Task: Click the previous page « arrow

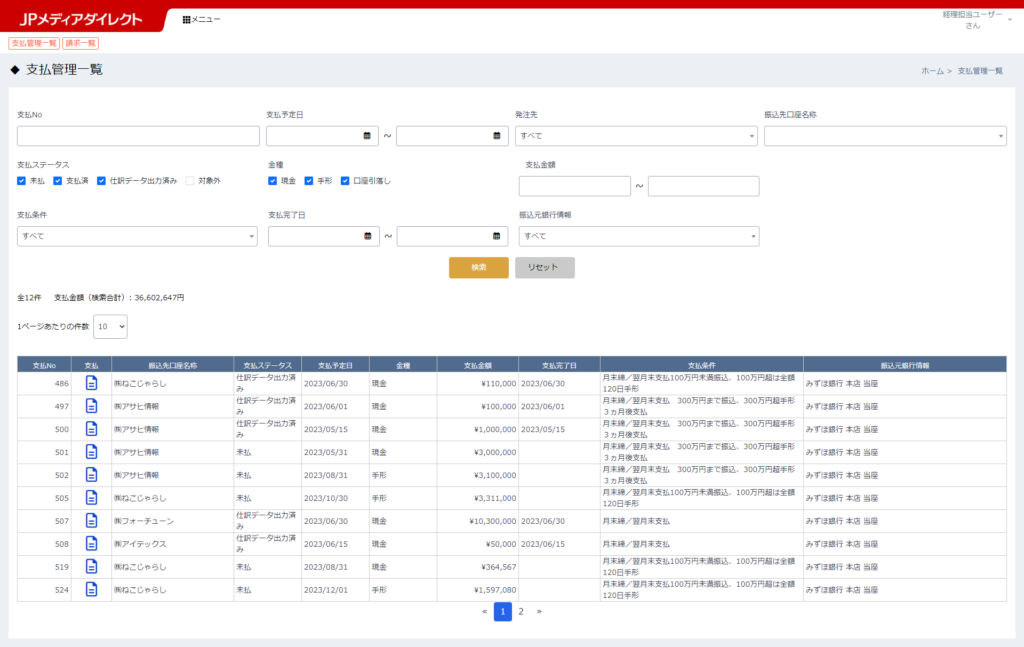Action: (485, 612)
